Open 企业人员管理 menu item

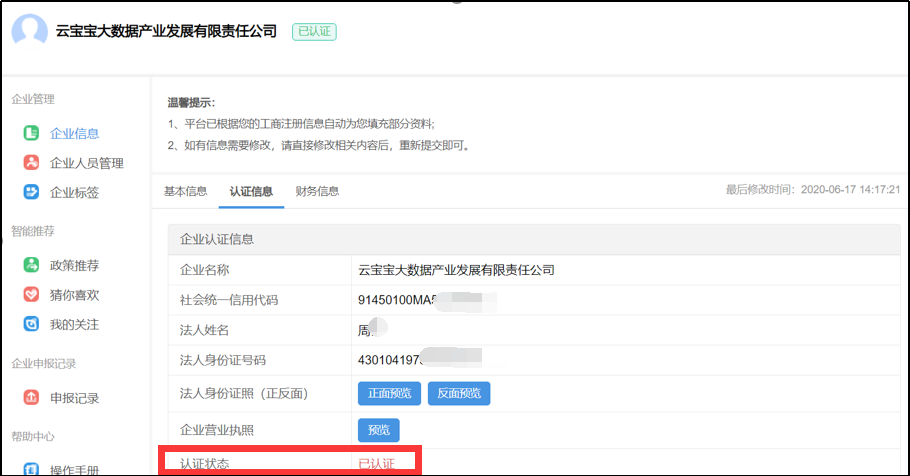pos(87,163)
